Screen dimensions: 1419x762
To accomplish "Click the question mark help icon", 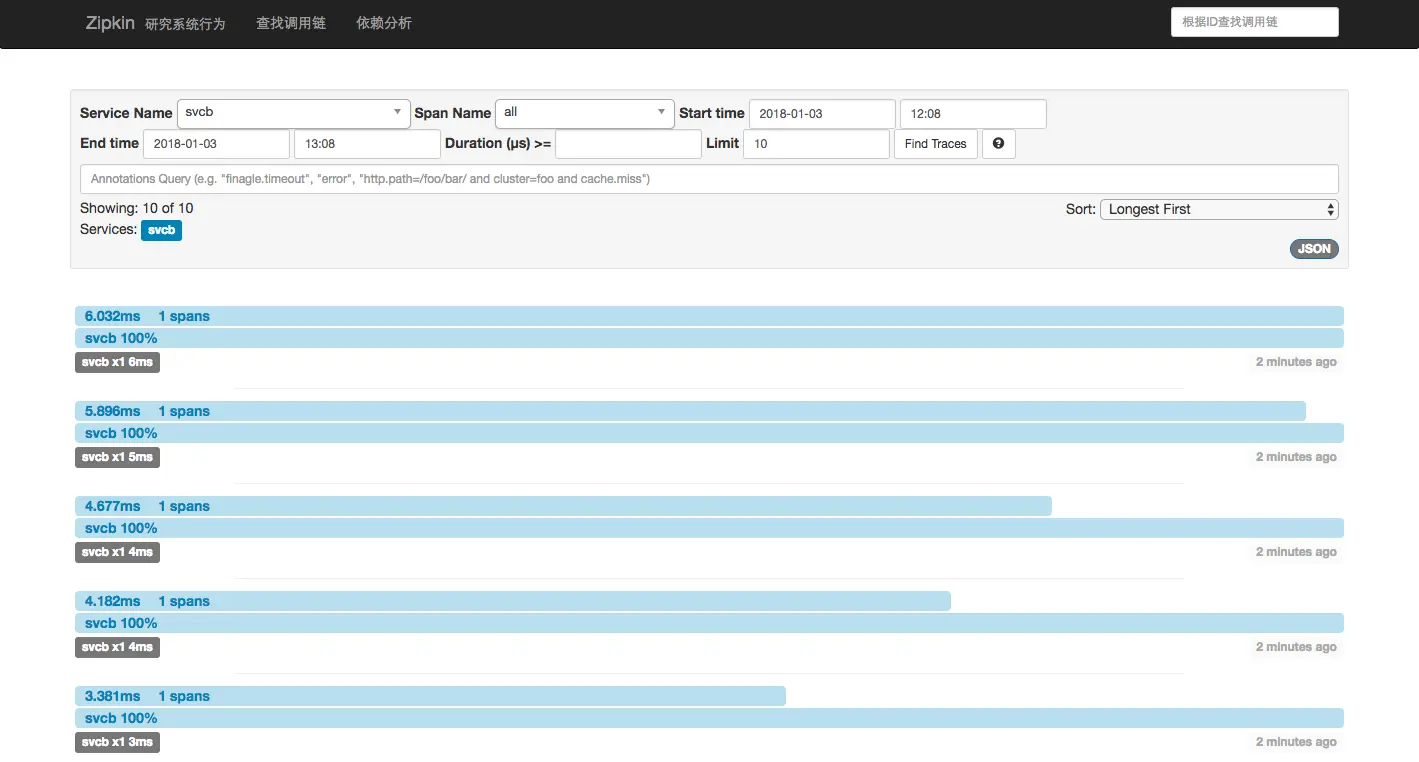I will pos(998,143).
